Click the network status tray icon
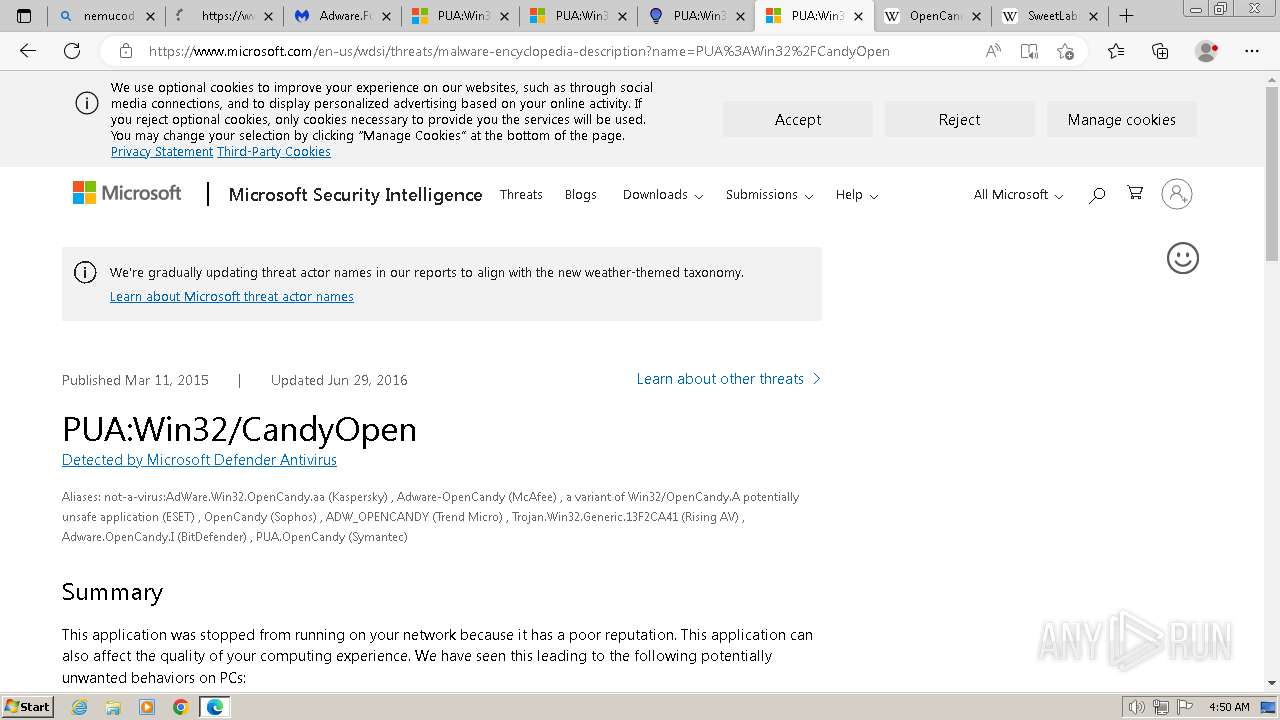This screenshot has height=720, width=1280. [1161, 707]
